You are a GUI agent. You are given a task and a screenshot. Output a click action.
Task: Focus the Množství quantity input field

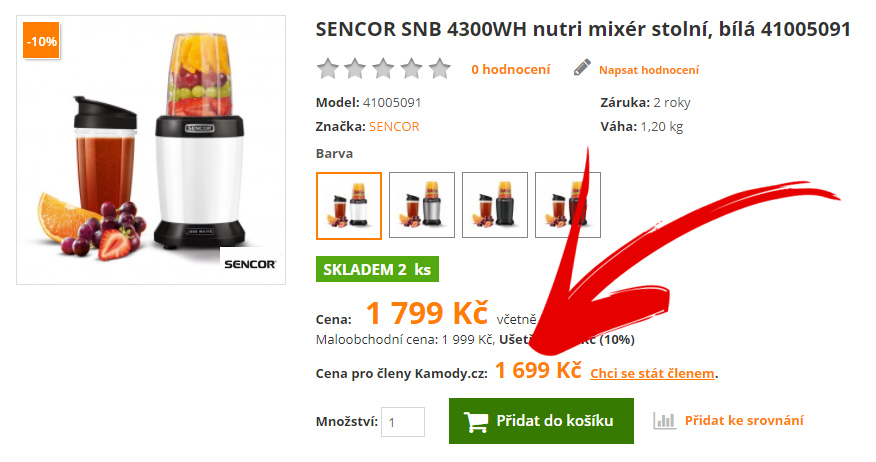(403, 422)
